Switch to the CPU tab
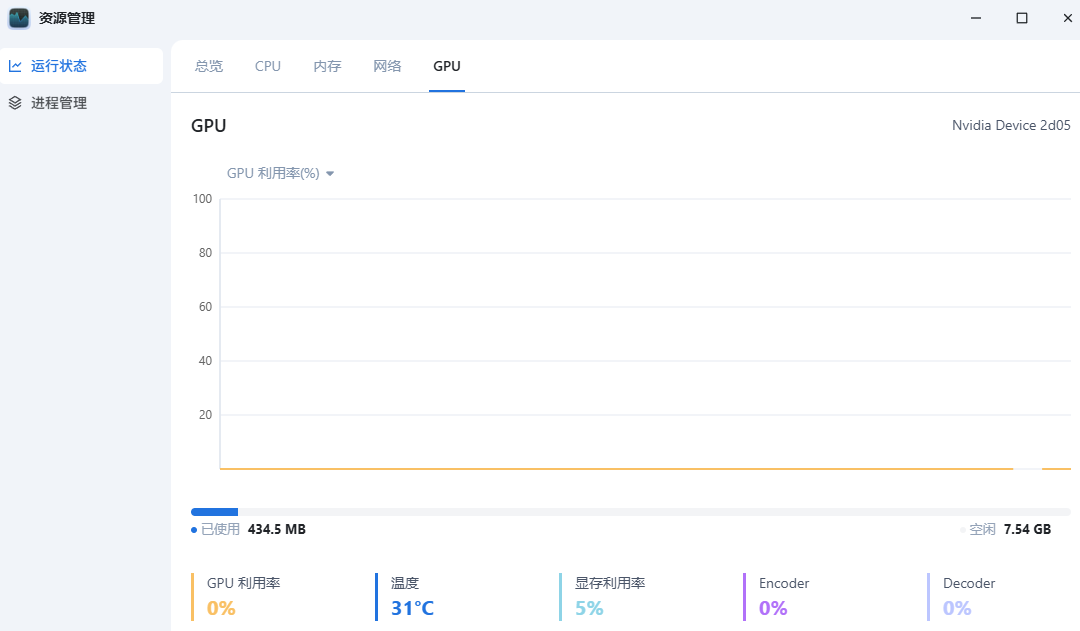The image size is (1080, 631). [x=268, y=66]
